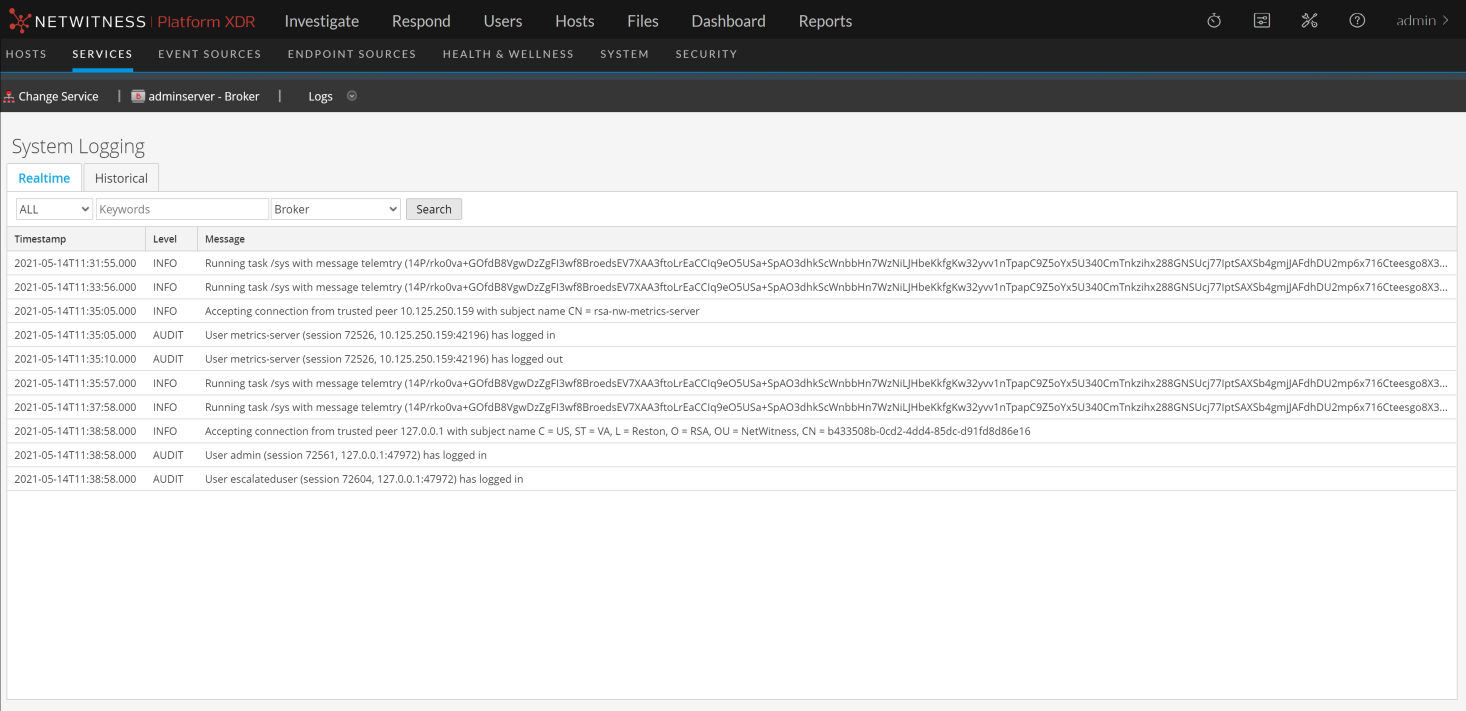
Task: Click the NetWitness logo icon
Action: point(20,21)
